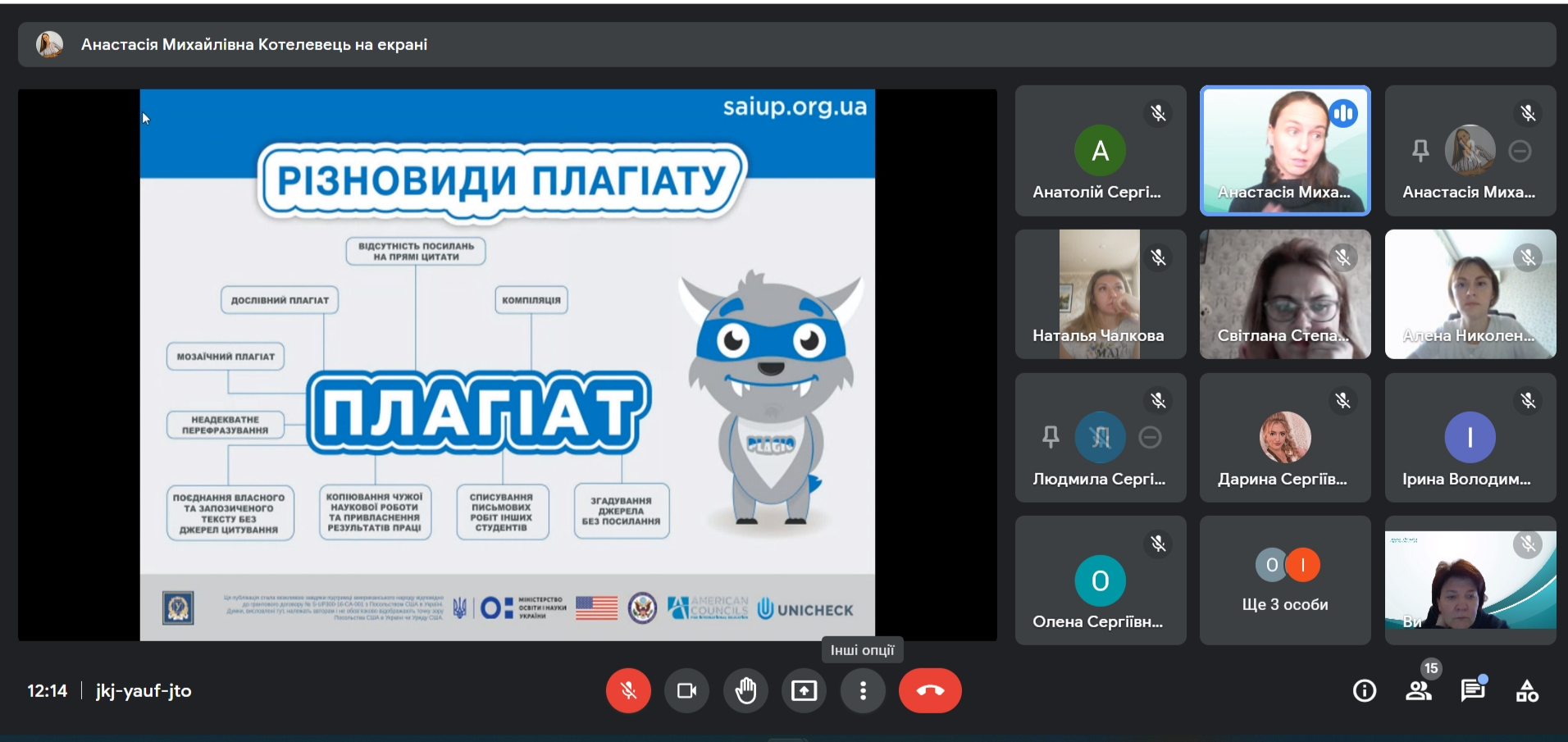The image size is (1568, 742).
Task: Click presenter banner 'Анастасія Михайлівна Котелевець на екрані'
Action: (254, 44)
